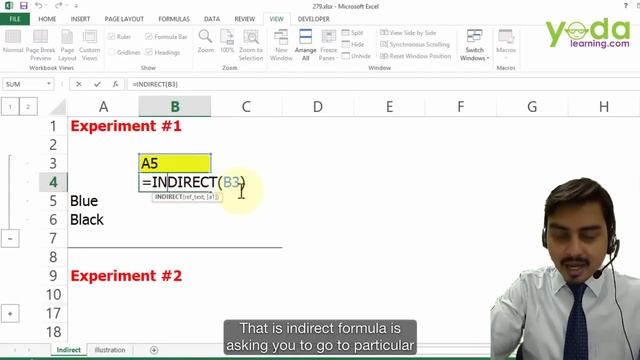640x360 pixels.
Task: Open the HOME ribbon tab
Action: point(47,19)
